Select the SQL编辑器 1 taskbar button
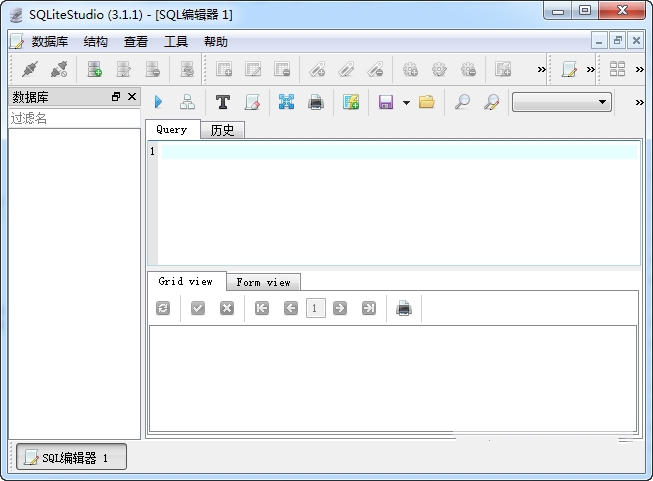This screenshot has width=653, height=481. [71, 457]
